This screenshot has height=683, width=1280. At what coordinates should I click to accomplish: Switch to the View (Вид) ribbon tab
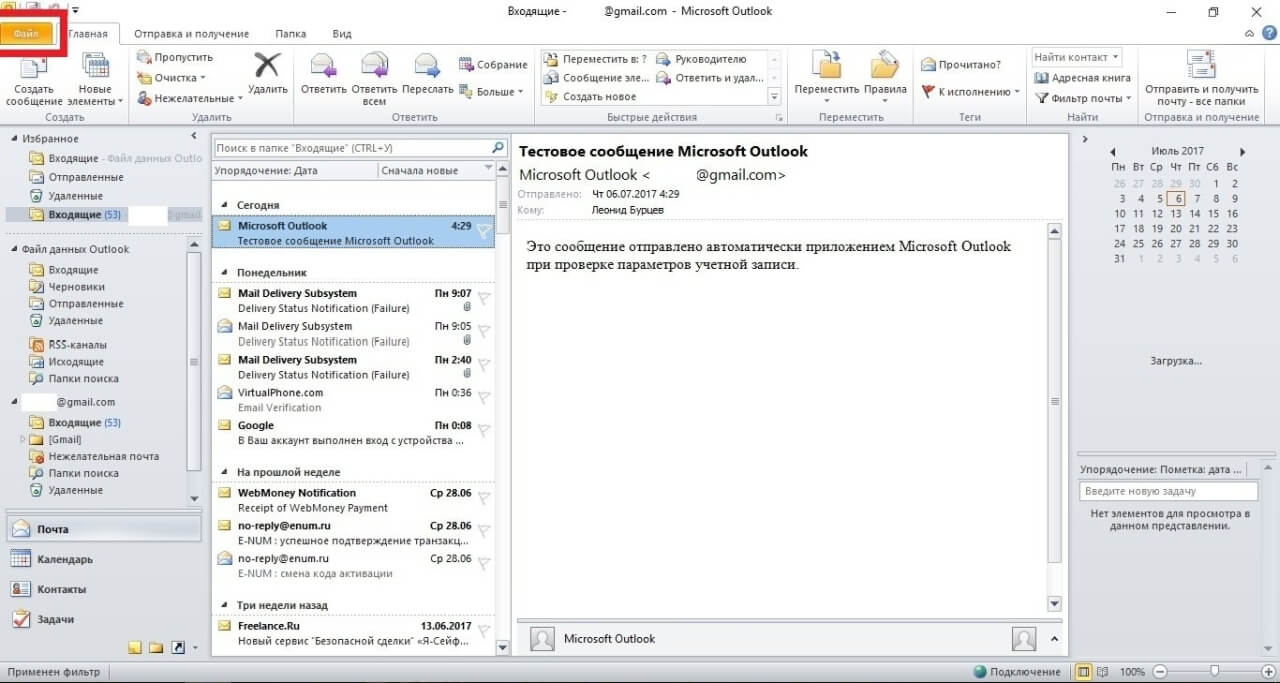click(341, 34)
